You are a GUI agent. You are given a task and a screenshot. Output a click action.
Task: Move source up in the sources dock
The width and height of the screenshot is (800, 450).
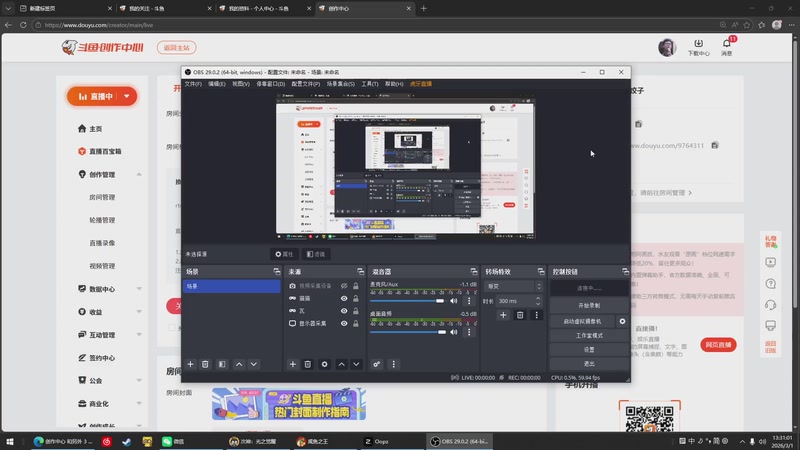(341, 364)
